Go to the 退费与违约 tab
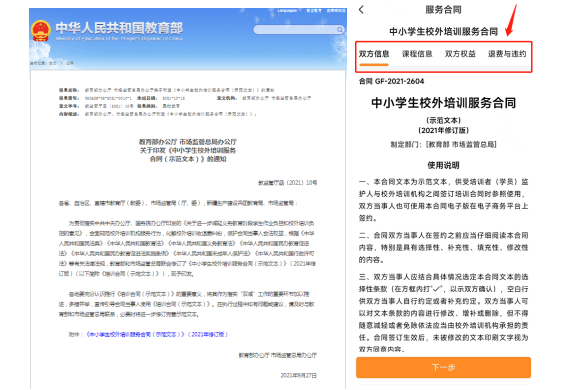Viewport: 565px width, 390px height. [x=507, y=54]
